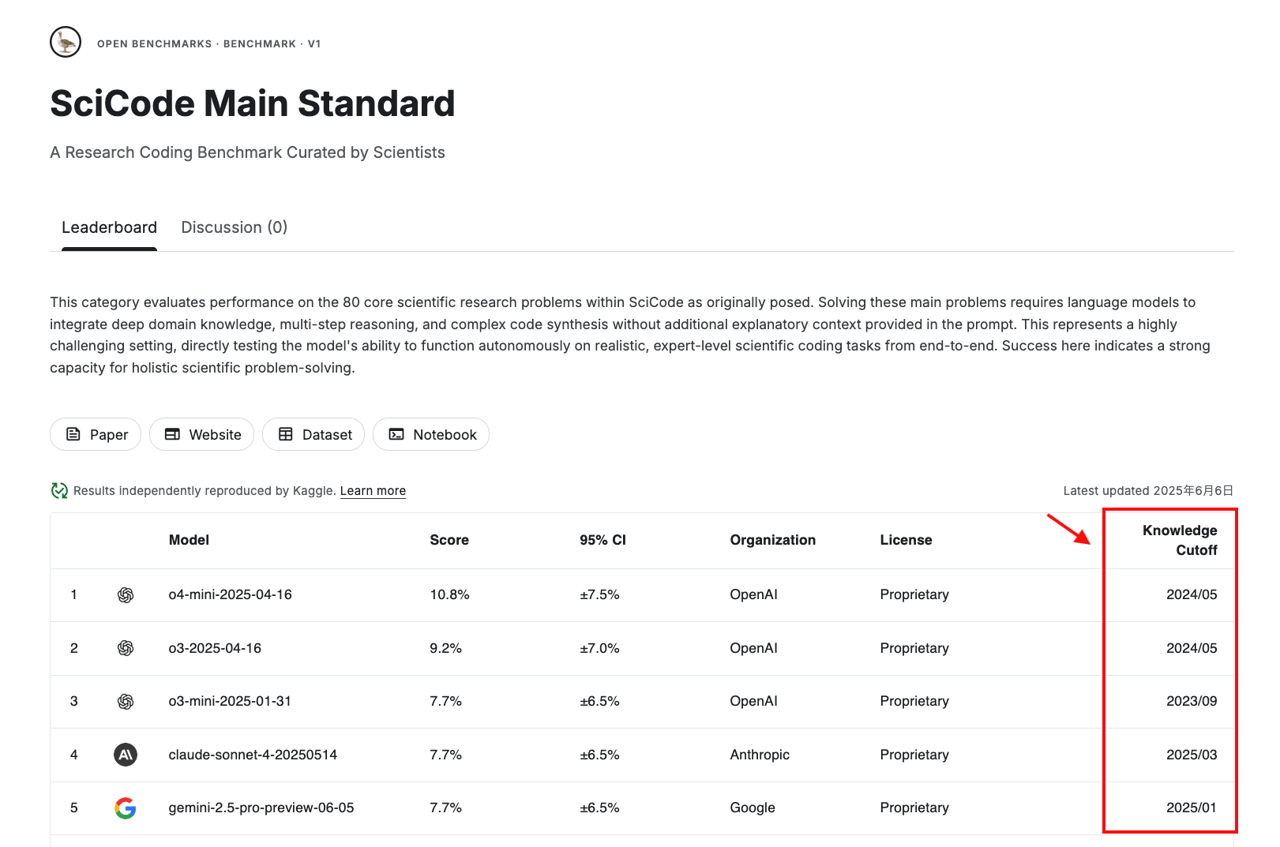This screenshot has width=1280, height=847.
Task: Select the o4-mini-2025-04-16 model name
Action: [230, 595]
